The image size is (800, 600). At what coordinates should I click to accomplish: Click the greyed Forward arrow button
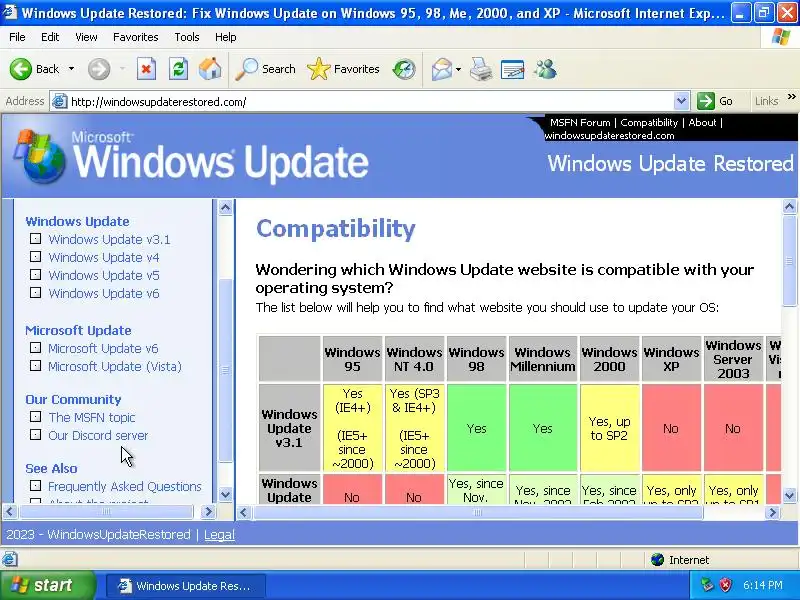point(99,69)
